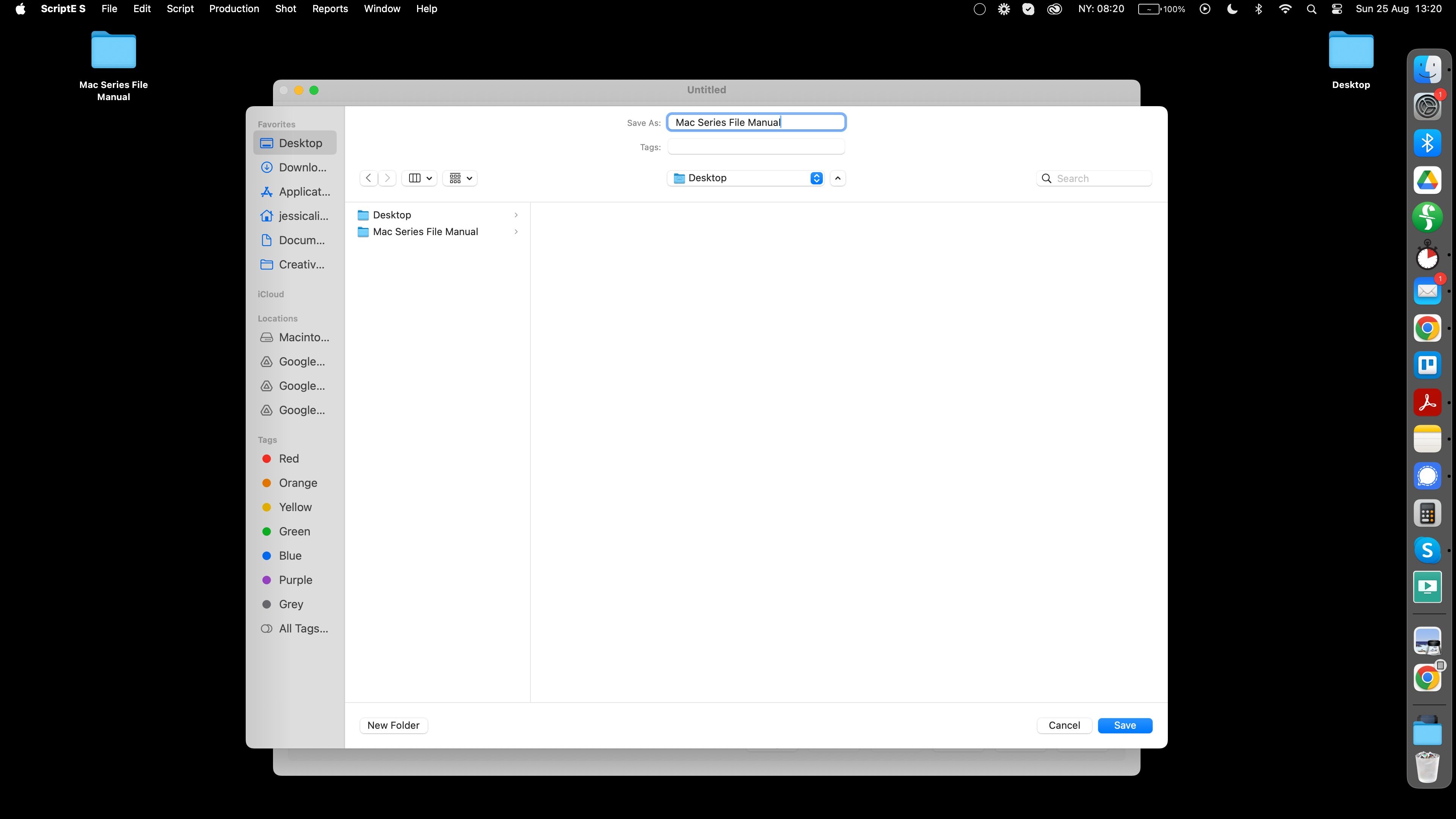
Task: Click the Save button
Action: [x=1124, y=725]
